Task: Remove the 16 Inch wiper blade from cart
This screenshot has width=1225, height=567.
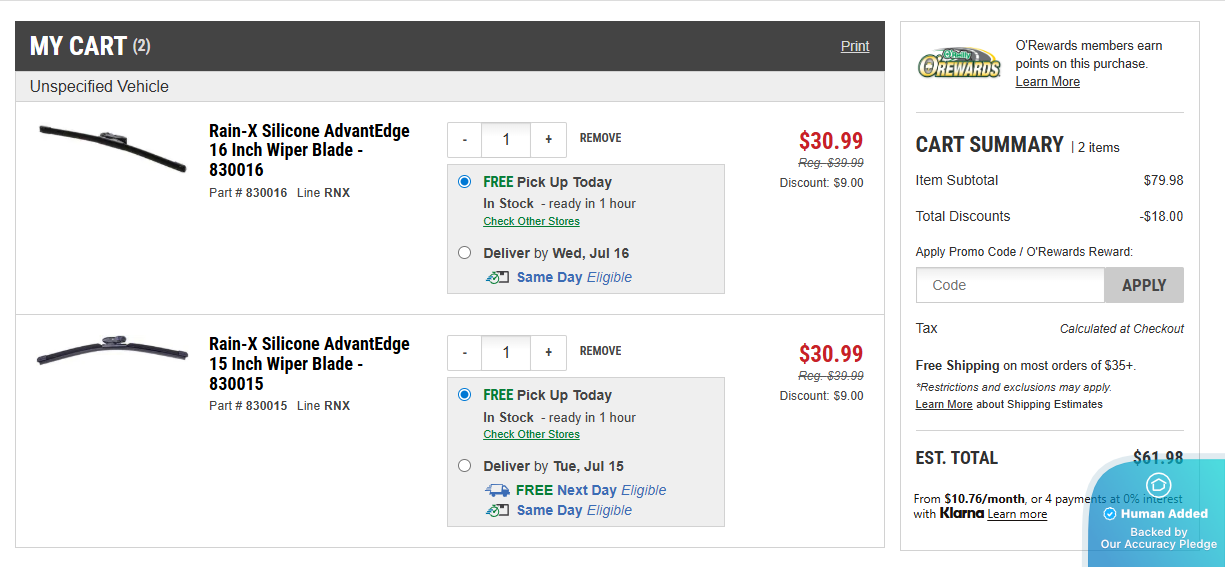Action: (600, 138)
